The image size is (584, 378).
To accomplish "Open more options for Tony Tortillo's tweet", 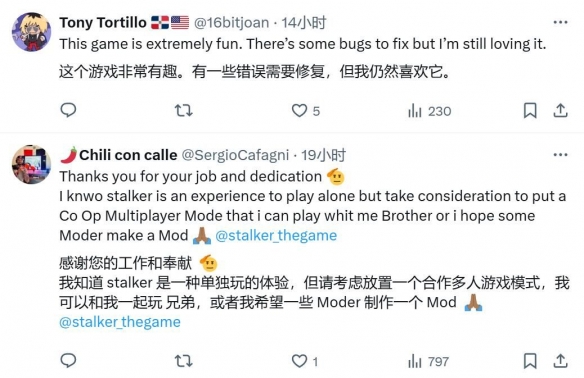I will [x=560, y=22].
